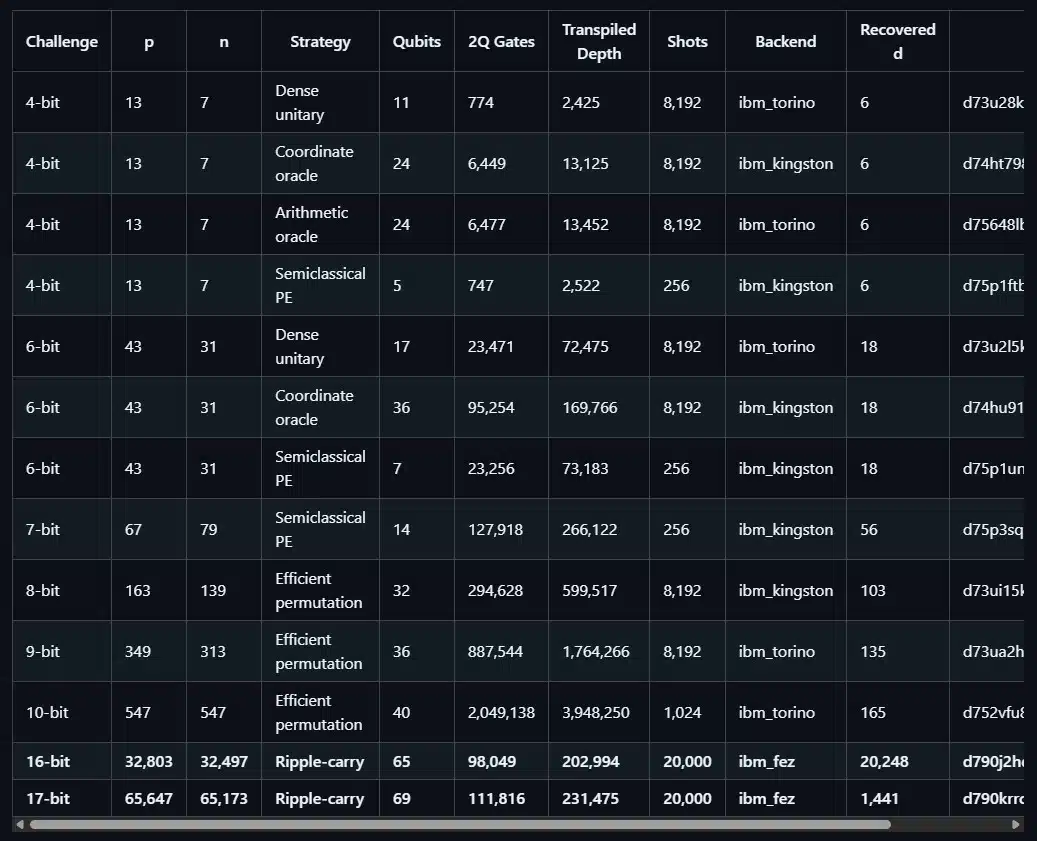
Task: Click the p column header
Action: [x=149, y=42]
